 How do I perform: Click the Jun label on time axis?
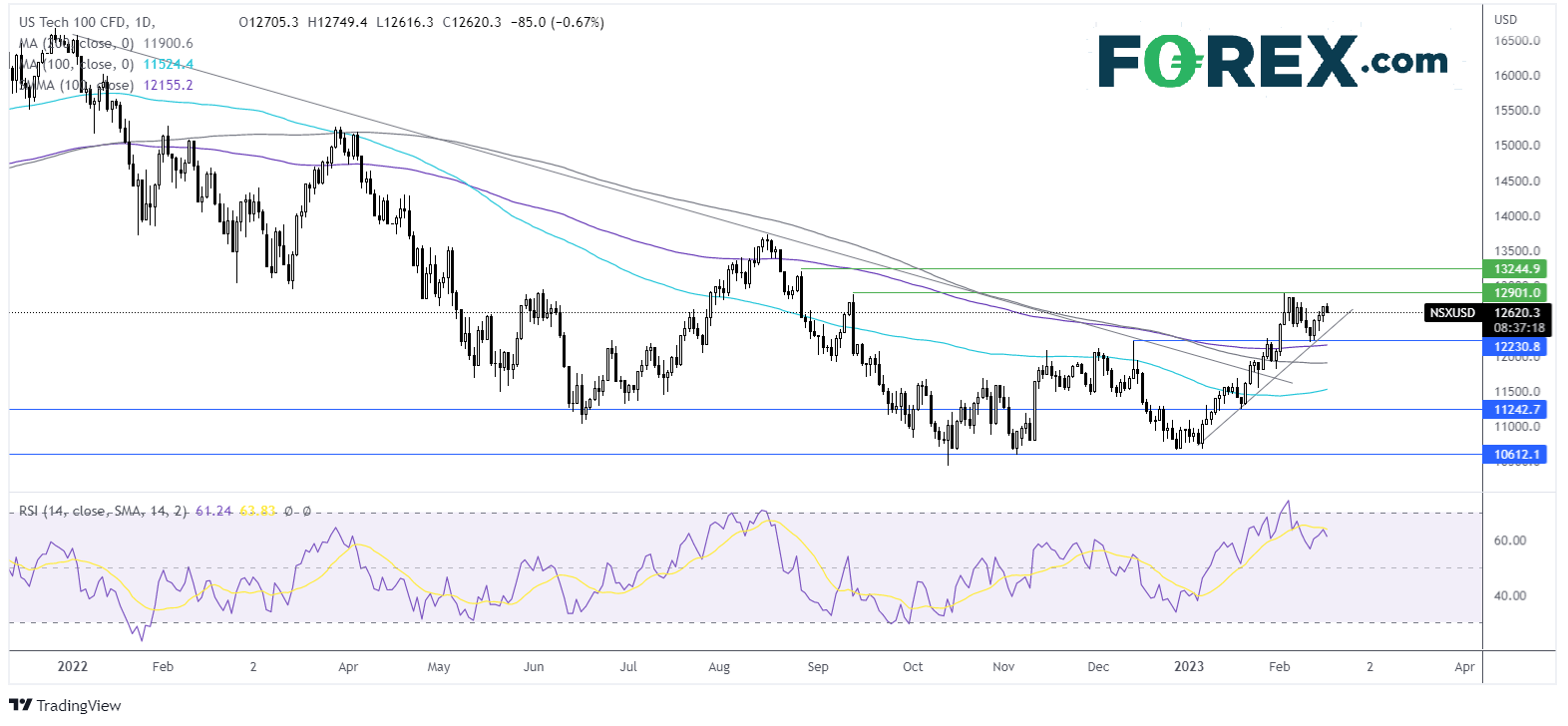tap(534, 666)
